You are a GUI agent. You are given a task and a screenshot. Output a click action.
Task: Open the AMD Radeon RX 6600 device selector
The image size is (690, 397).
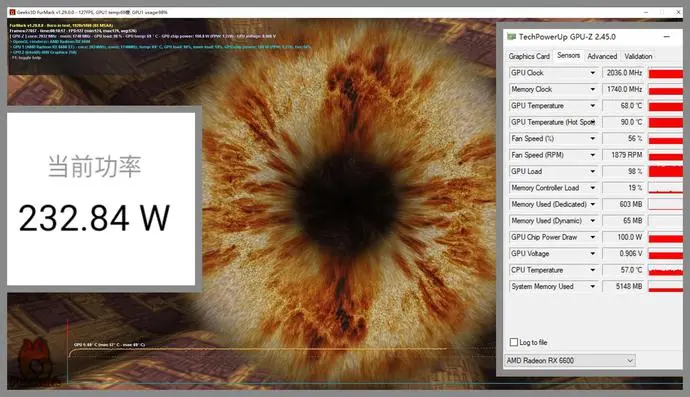pos(570,360)
